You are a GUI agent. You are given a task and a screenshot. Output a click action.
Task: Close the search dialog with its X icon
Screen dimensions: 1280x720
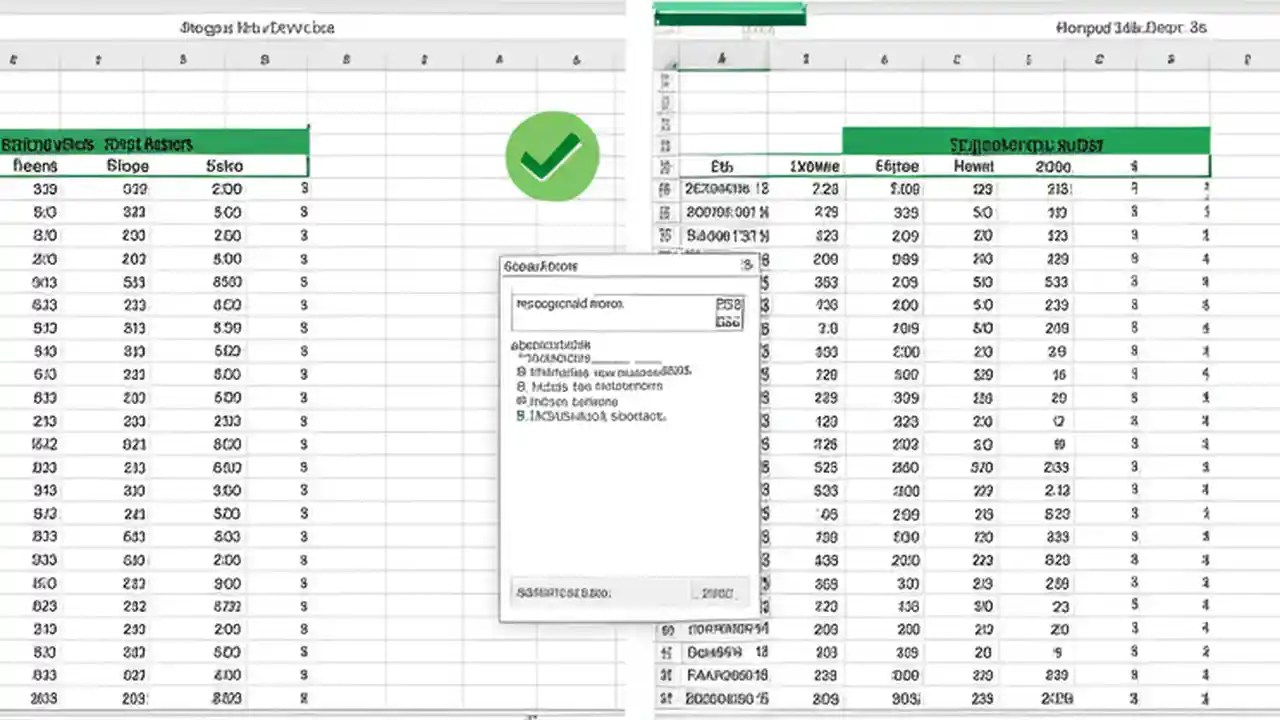click(x=746, y=266)
